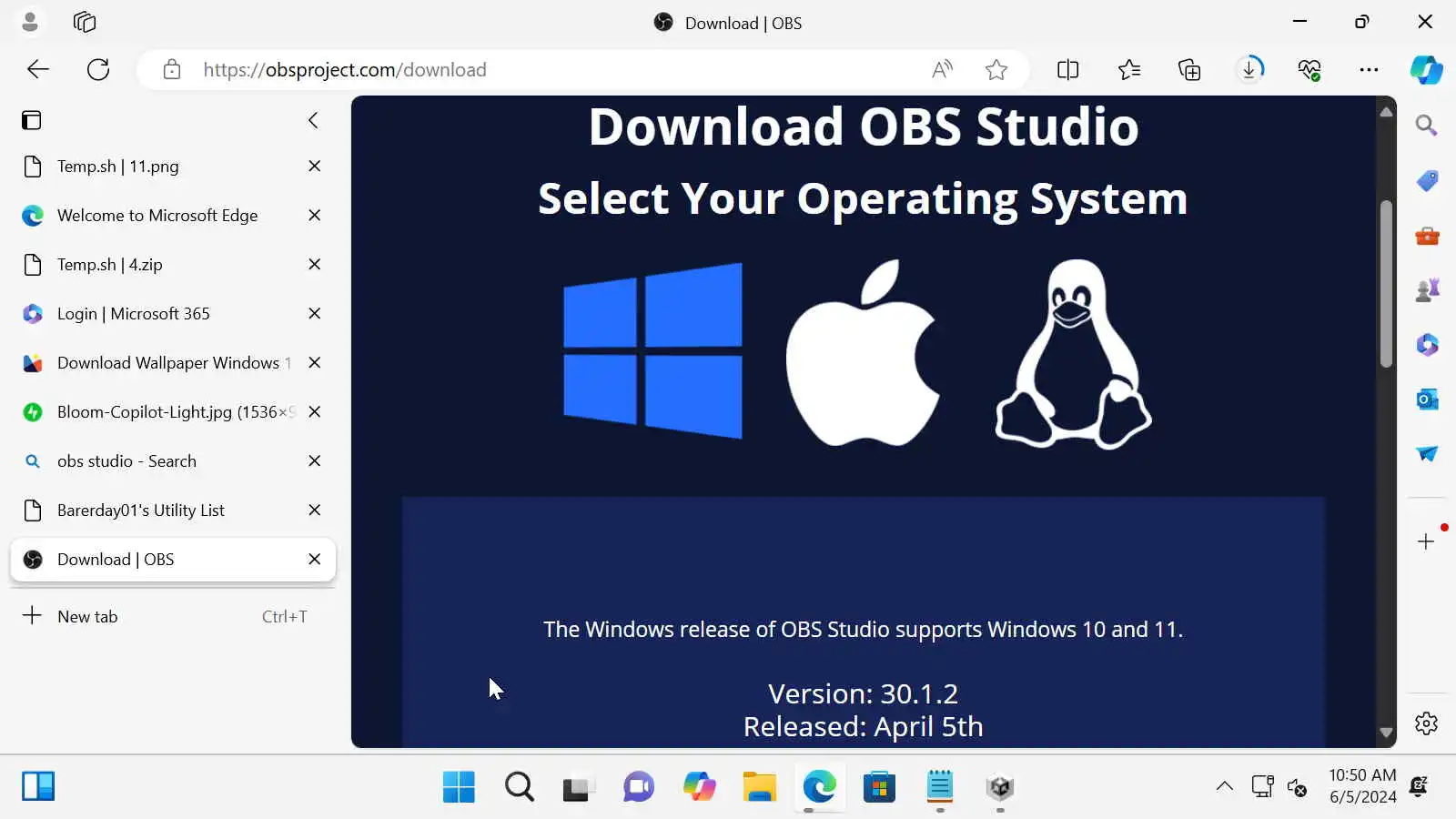Click the page vertical scrollbar thumb
Viewport: 1456px width, 819px height.
click(x=1386, y=283)
